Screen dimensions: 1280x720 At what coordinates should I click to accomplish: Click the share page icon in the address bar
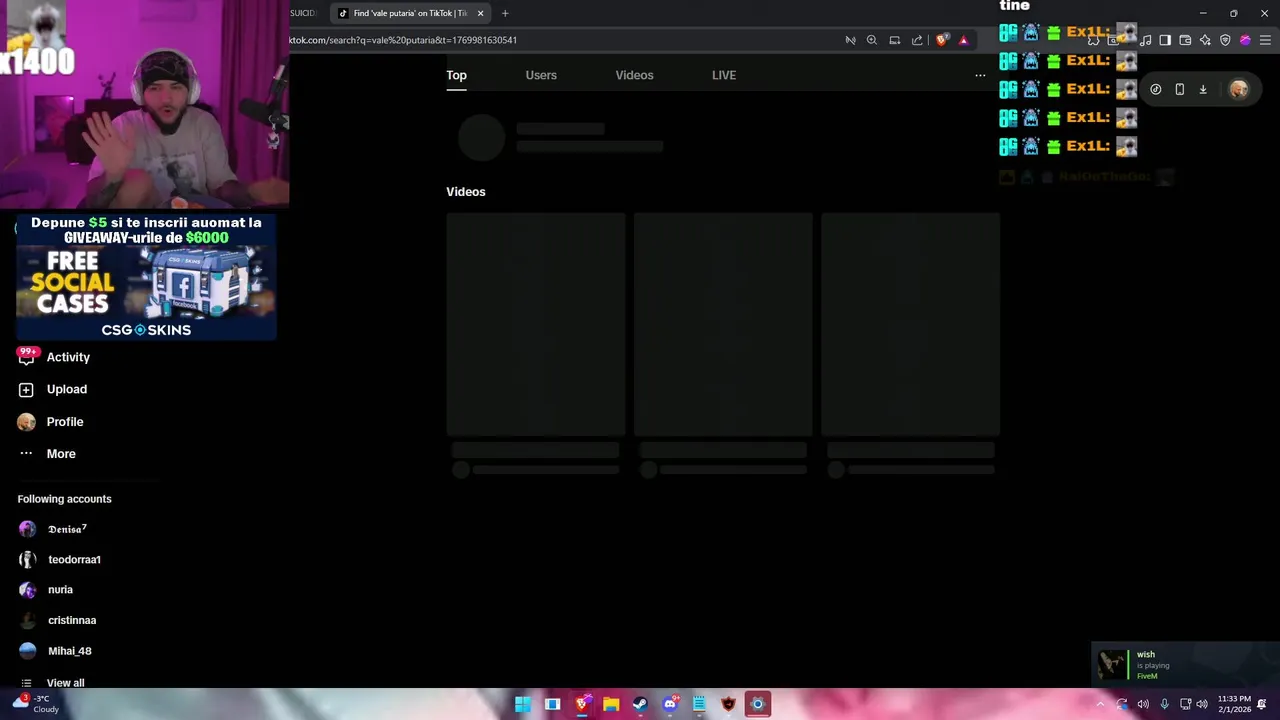(917, 40)
